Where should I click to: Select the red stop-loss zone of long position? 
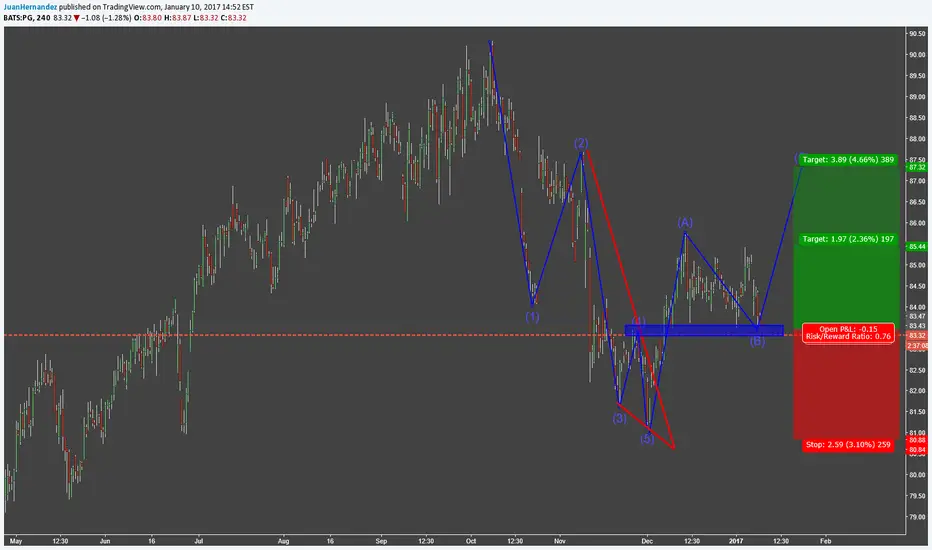point(846,385)
